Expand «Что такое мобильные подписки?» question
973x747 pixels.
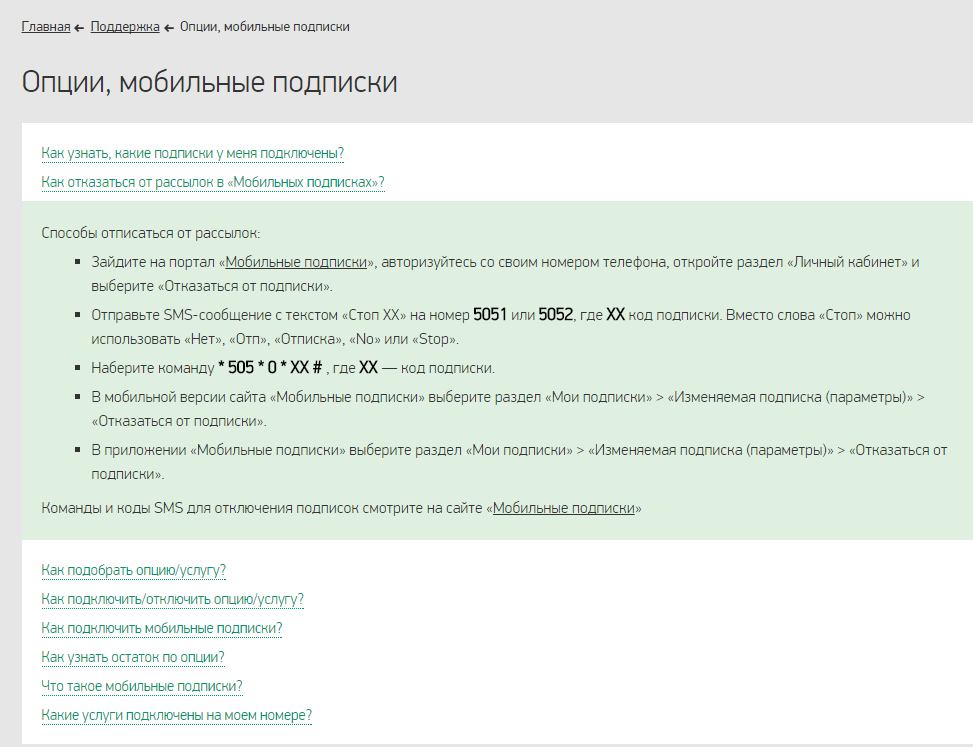tap(142, 686)
